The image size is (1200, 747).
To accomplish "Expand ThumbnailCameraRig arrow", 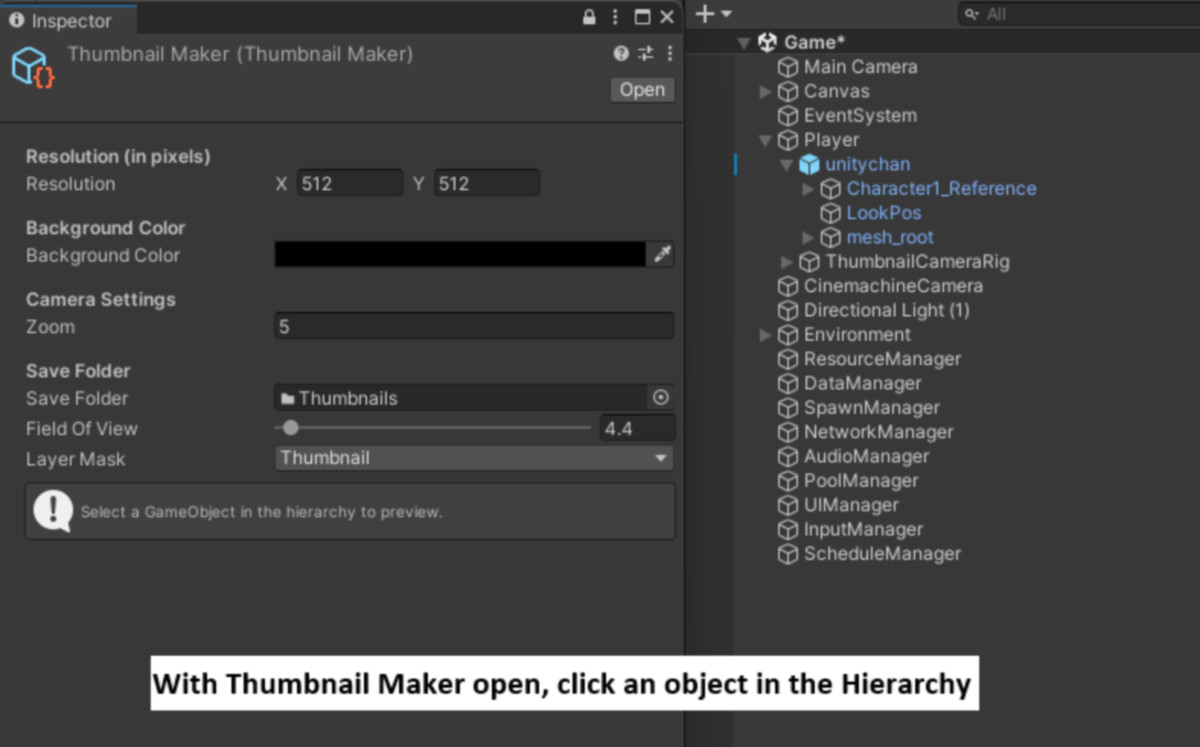I will (x=786, y=262).
